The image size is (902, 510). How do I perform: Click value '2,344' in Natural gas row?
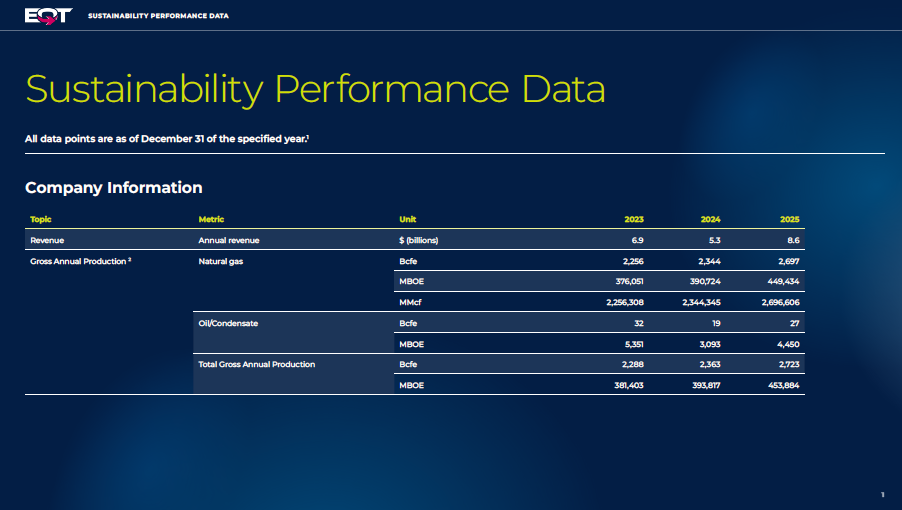pyautogui.click(x=709, y=261)
